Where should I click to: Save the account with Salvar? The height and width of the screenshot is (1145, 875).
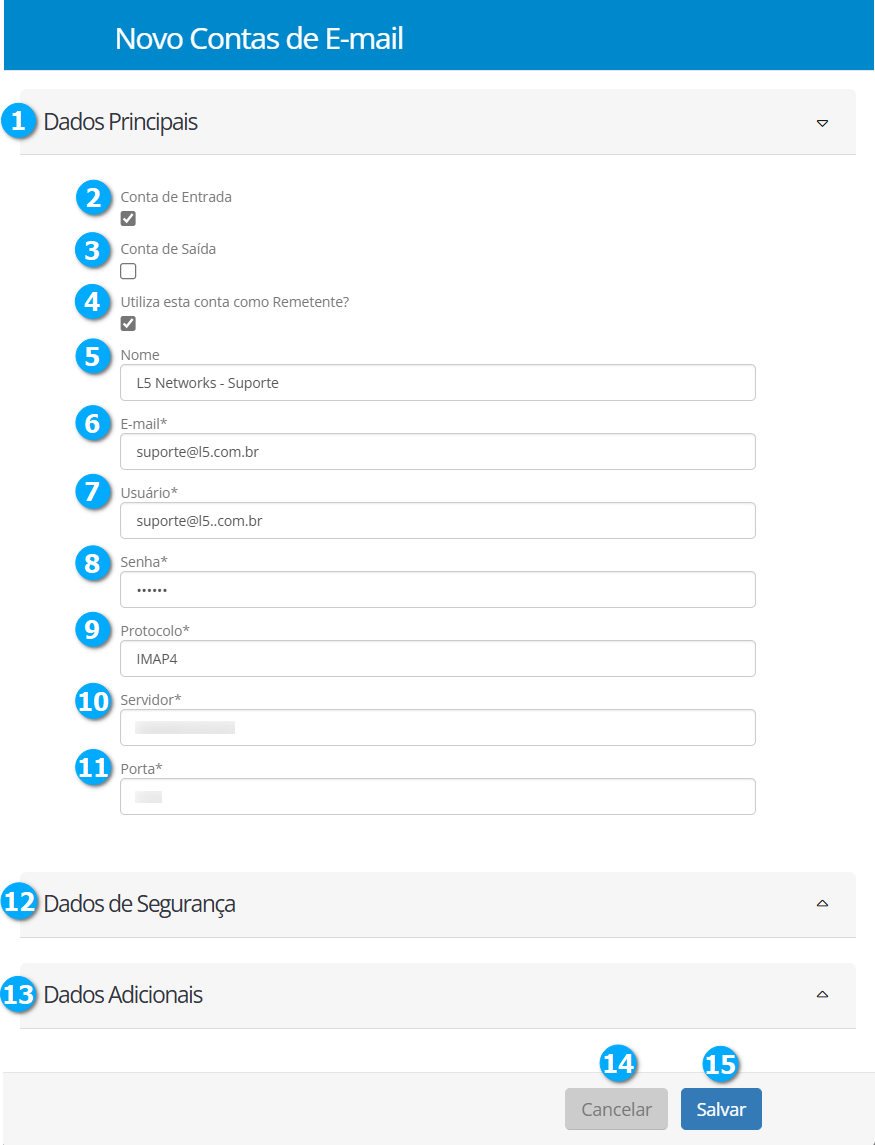(720, 1109)
